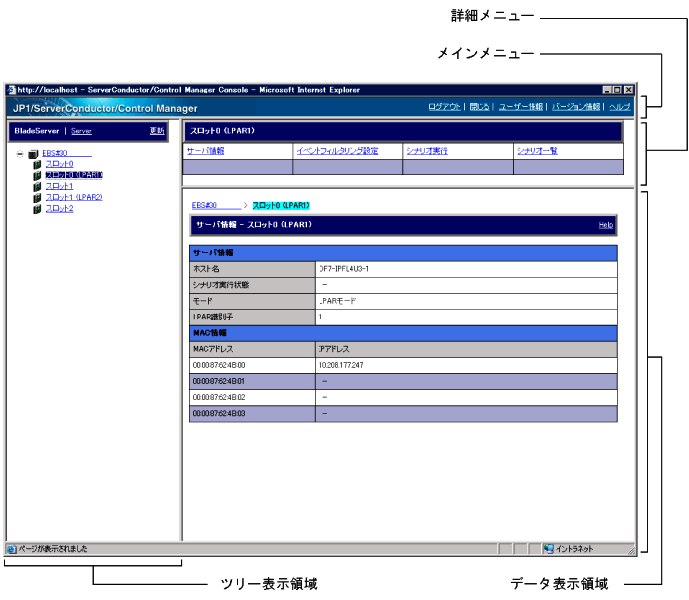Image resolution: width=689 pixels, height=600 pixels.
Task: Click the Internet Explorer icon in title bar
Action: 11,89
